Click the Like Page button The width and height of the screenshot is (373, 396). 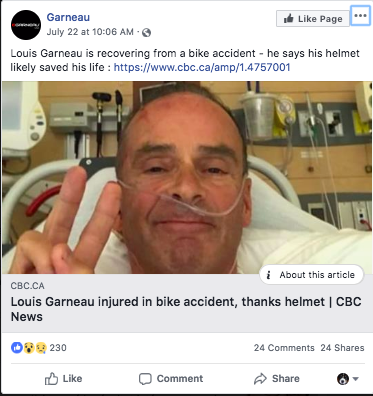point(313,19)
